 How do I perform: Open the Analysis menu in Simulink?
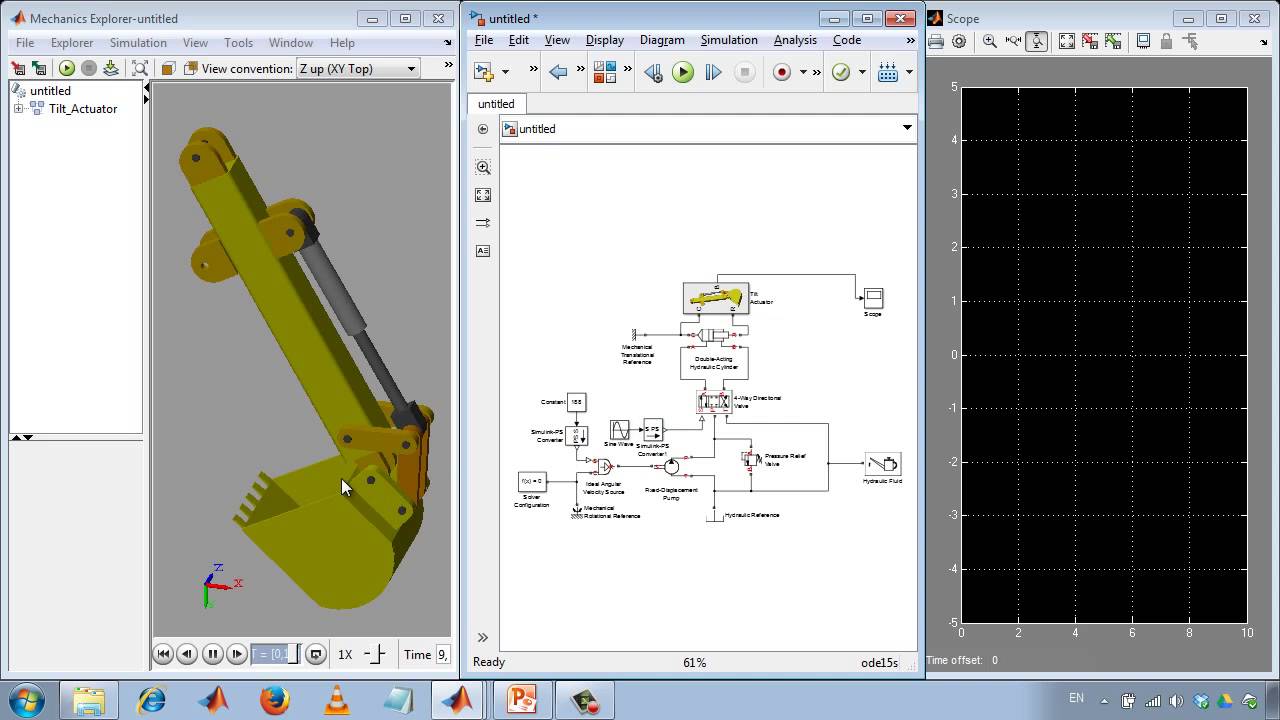[795, 40]
